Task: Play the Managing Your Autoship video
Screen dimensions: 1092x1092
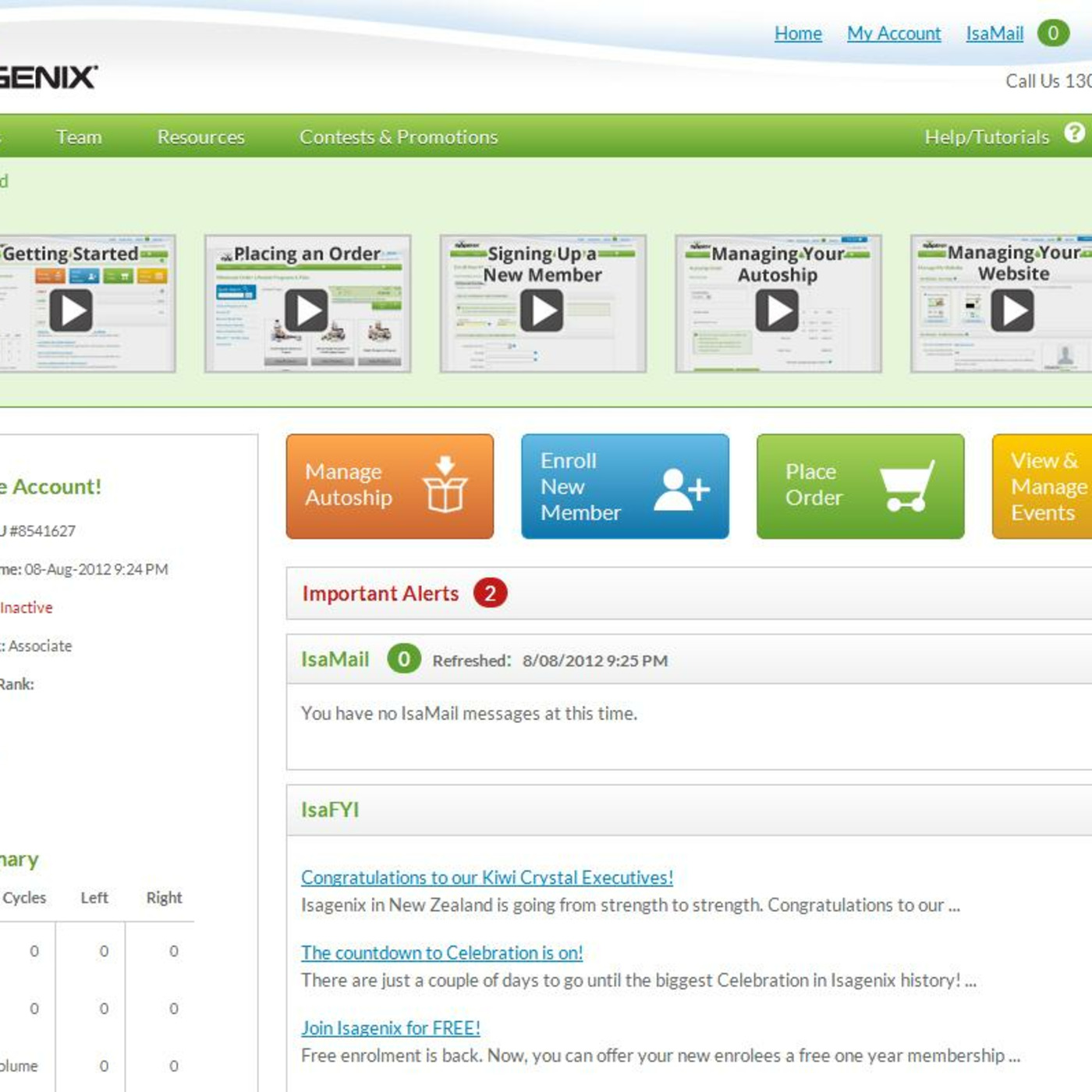Action: pos(778,310)
